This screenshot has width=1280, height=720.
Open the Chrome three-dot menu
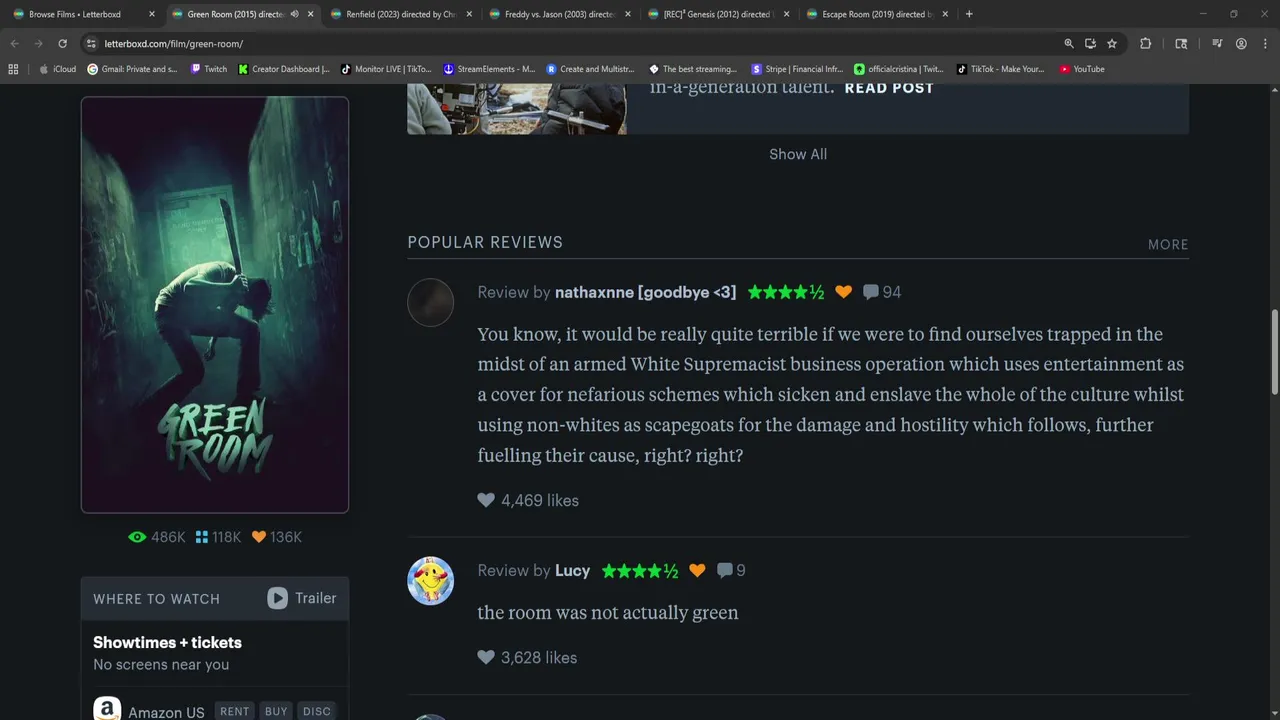click(1265, 44)
